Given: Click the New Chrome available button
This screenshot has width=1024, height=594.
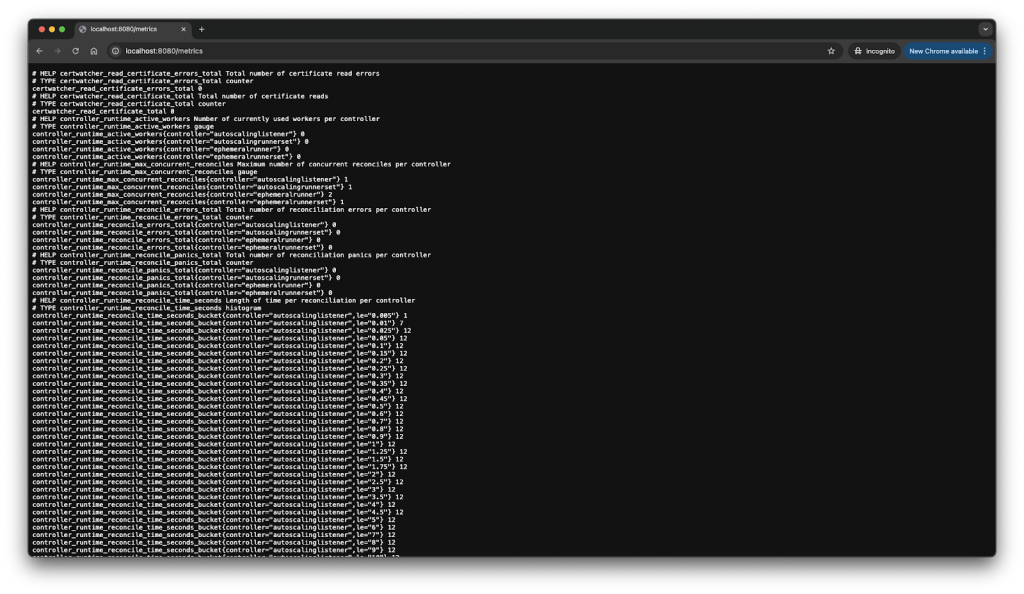Looking at the screenshot, I should tap(942, 51).
